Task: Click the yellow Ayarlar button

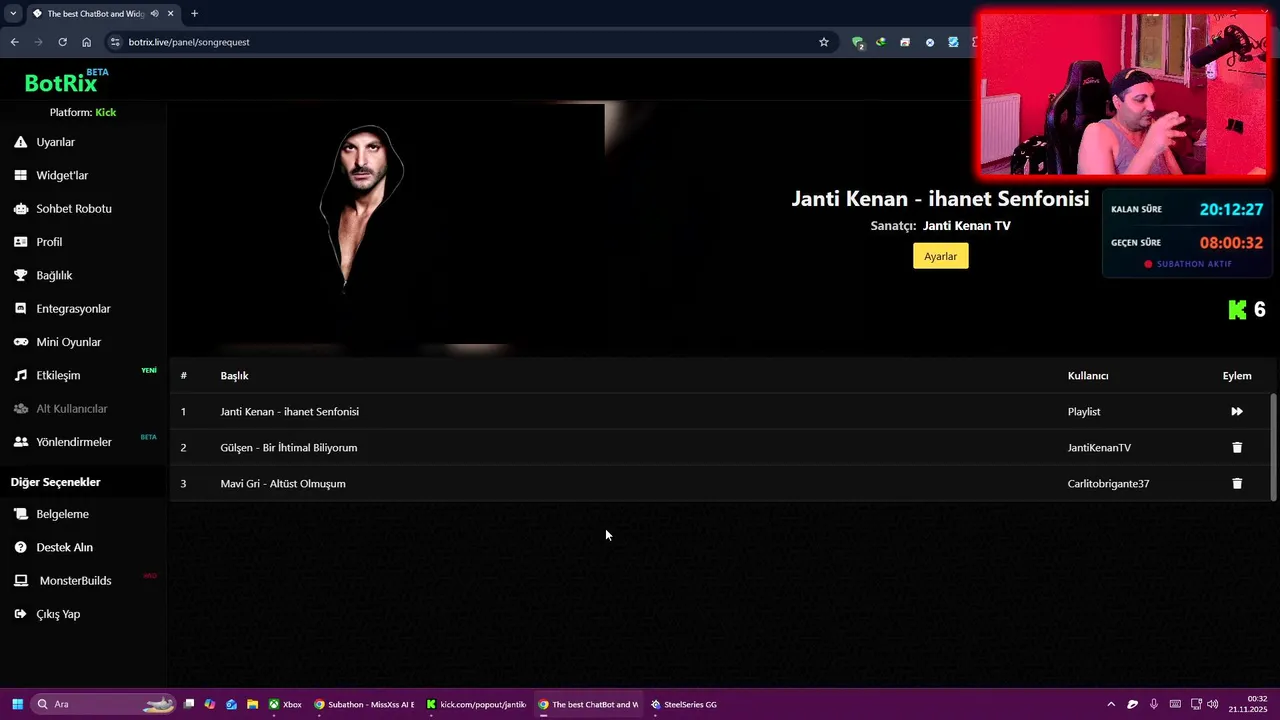Action: tap(940, 256)
